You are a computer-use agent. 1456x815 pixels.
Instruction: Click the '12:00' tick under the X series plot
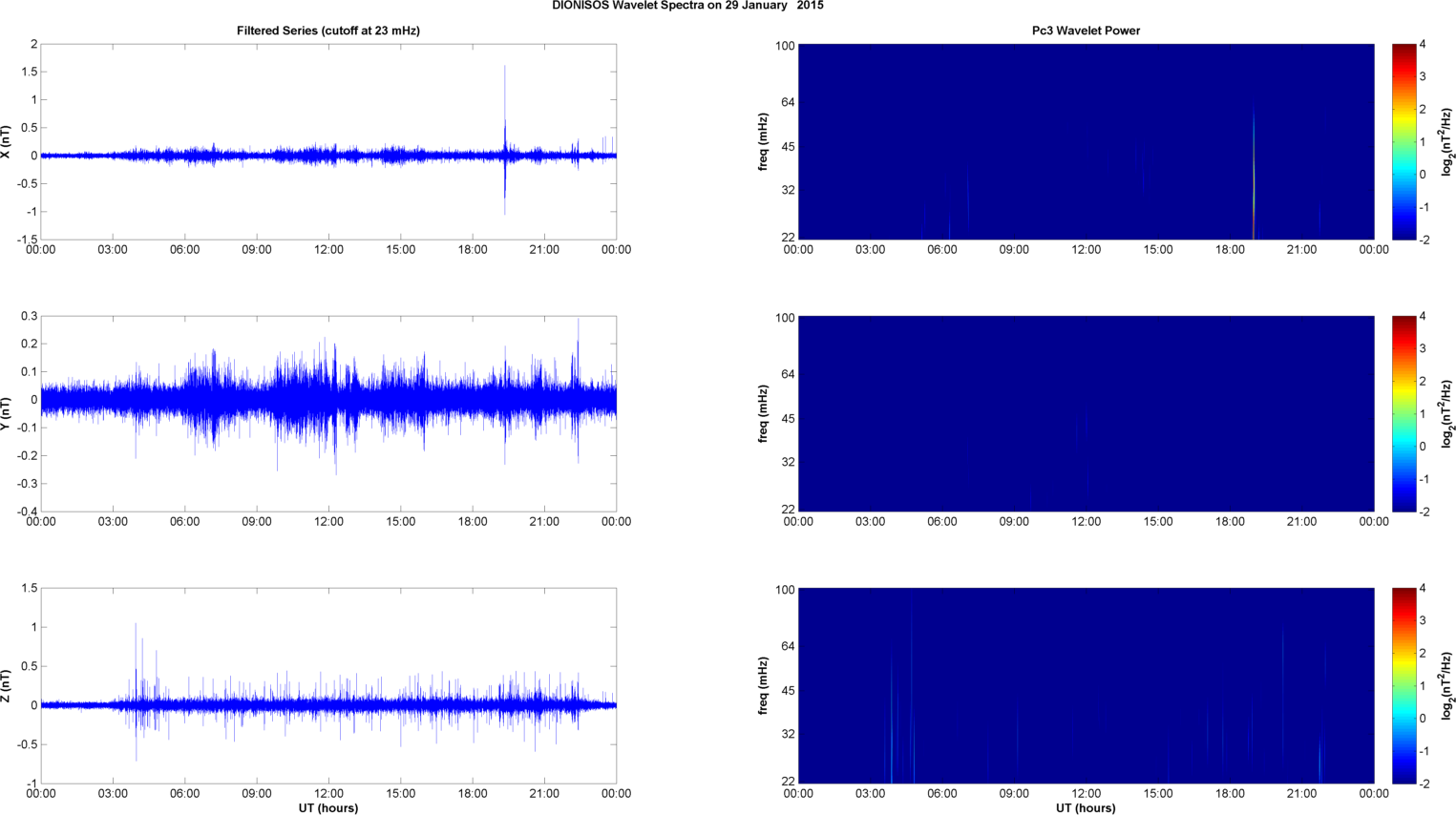click(328, 250)
